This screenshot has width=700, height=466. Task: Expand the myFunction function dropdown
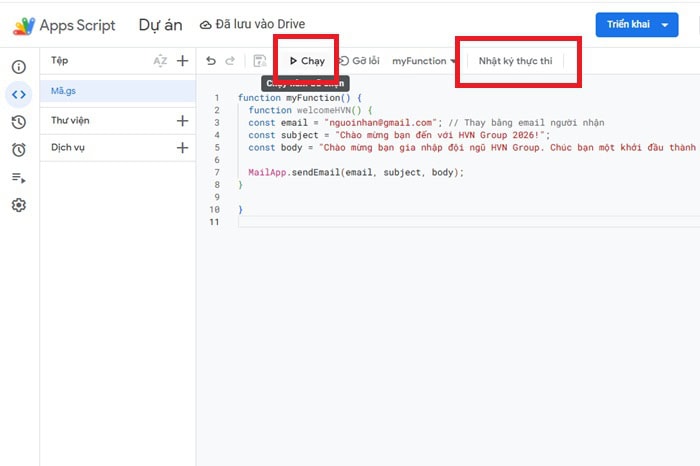(x=425, y=61)
